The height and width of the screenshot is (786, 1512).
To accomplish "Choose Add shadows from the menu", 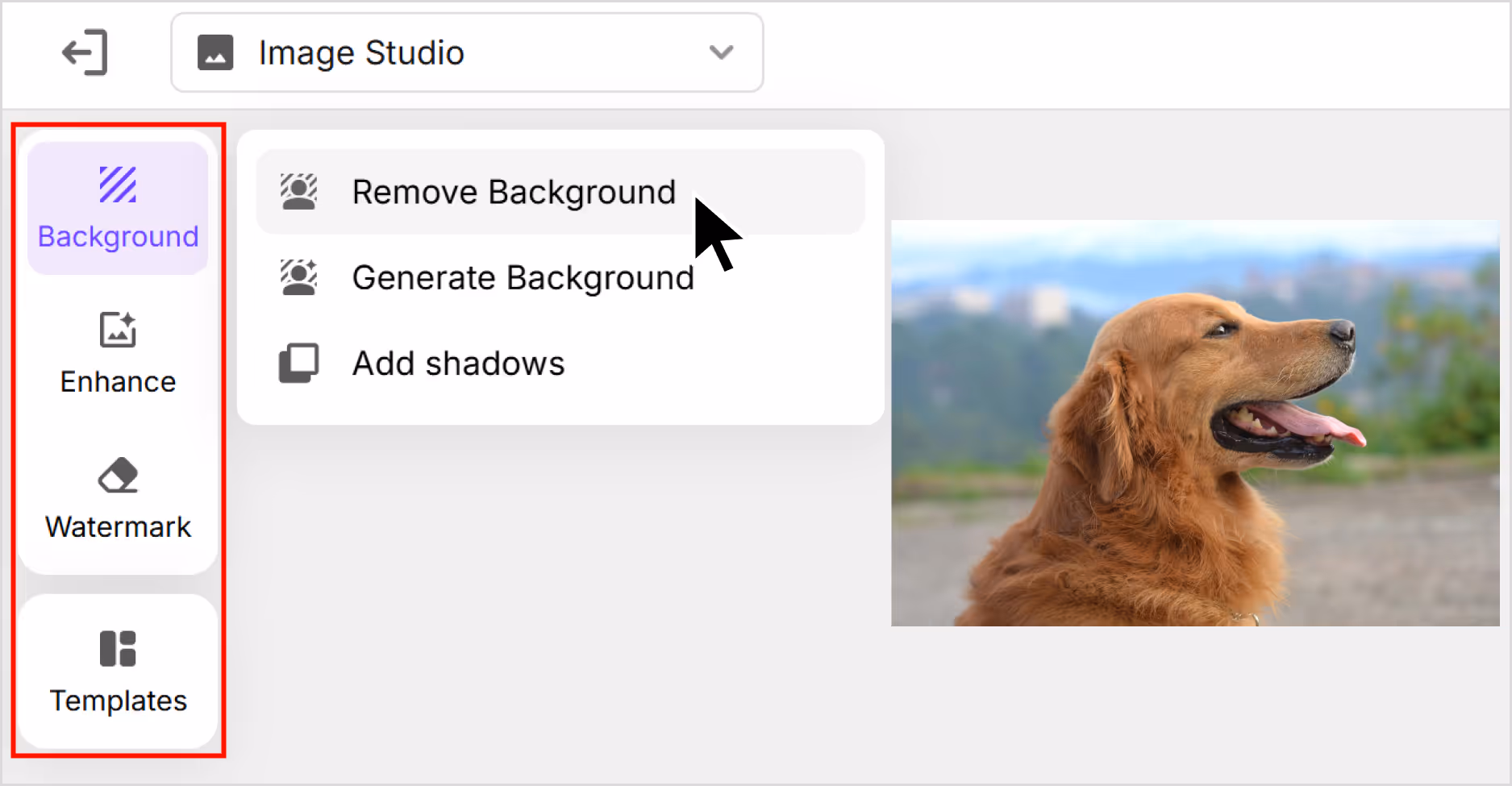I will [x=560, y=364].
